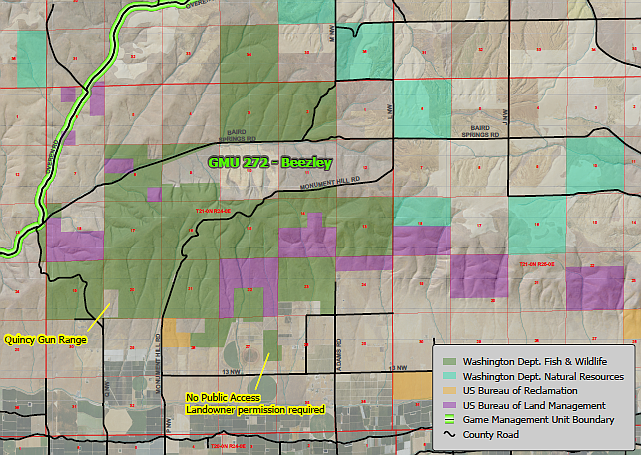
Task: Click the GMU 272 - Beezley label
Action: [x=270, y=162]
